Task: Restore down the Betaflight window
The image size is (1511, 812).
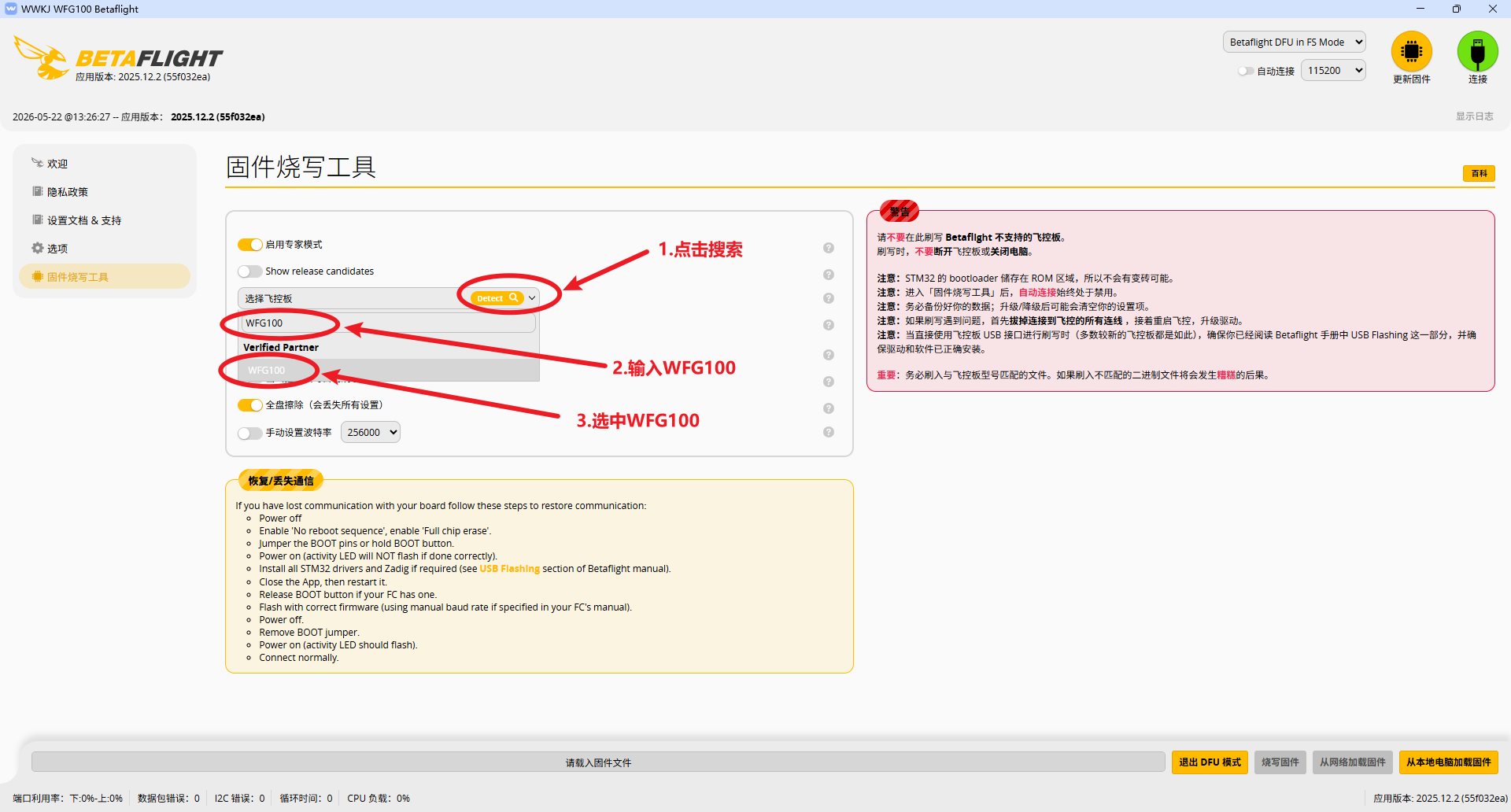Action: (x=1457, y=9)
